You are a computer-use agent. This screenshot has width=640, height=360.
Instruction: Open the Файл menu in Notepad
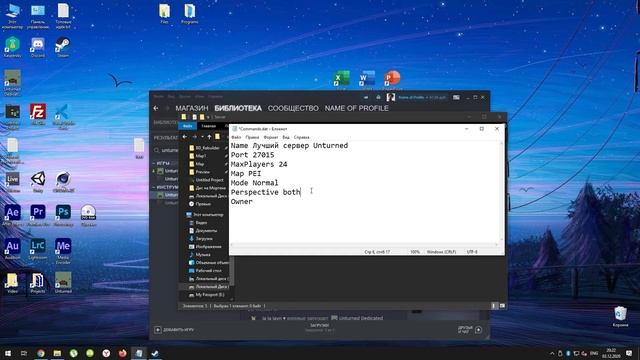pyautogui.click(x=236, y=137)
